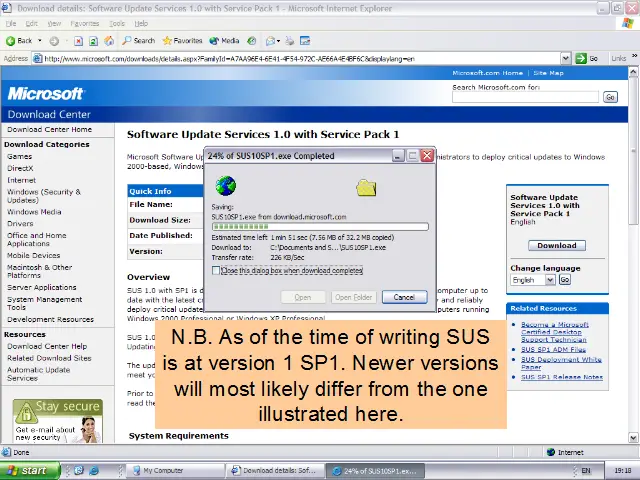Open the Windows start button

(x=30, y=471)
